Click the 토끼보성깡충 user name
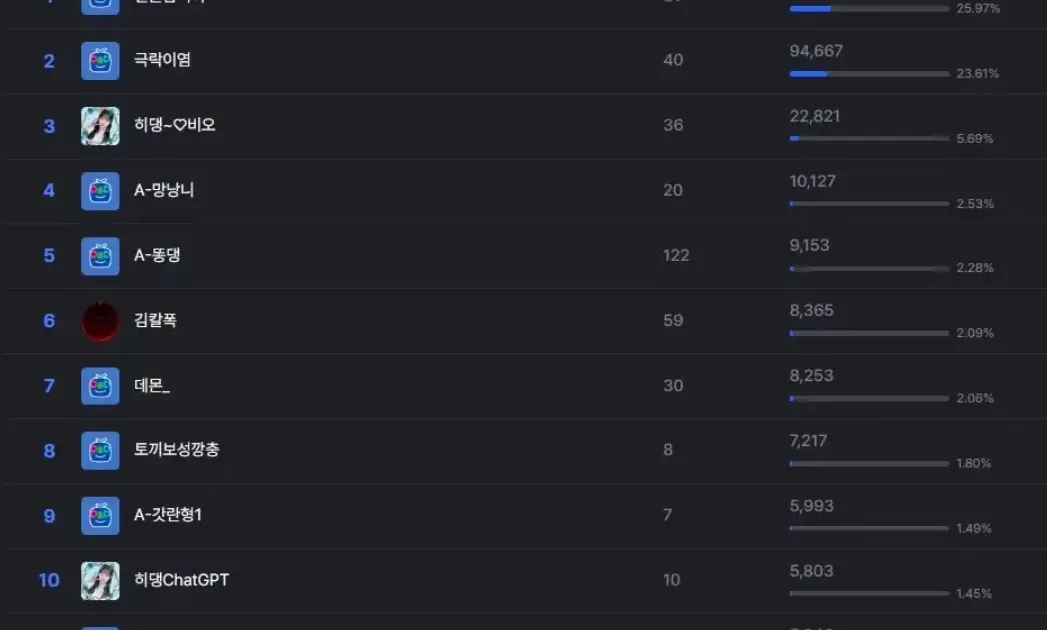Screen dimensions: 1047x630 177,450
